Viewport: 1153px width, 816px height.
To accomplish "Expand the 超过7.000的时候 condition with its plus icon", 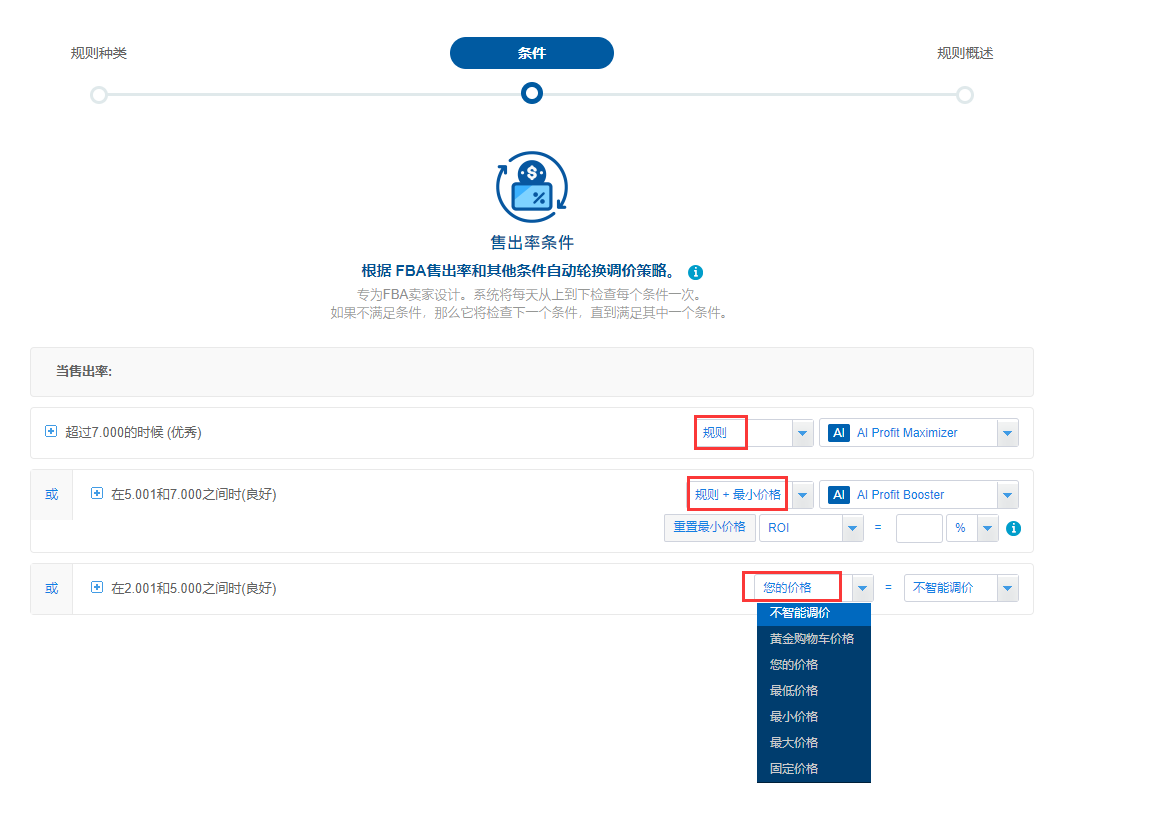I will [x=51, y=432].
